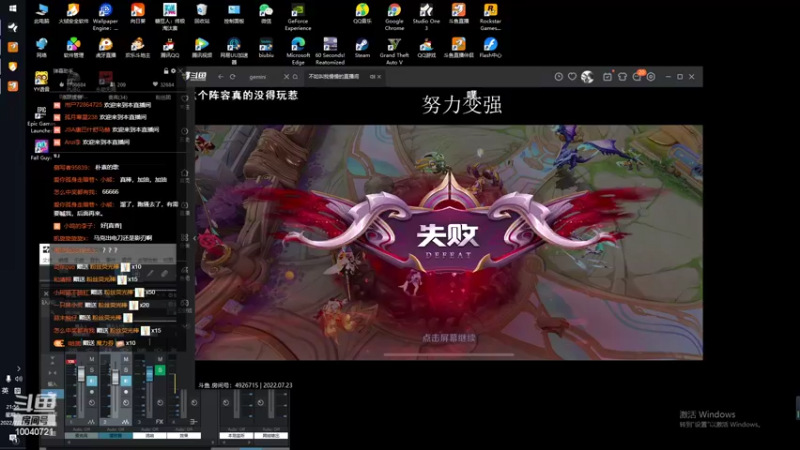Open the shirt skin icon in Douyu
800x450 pixels.
[622, 77]
